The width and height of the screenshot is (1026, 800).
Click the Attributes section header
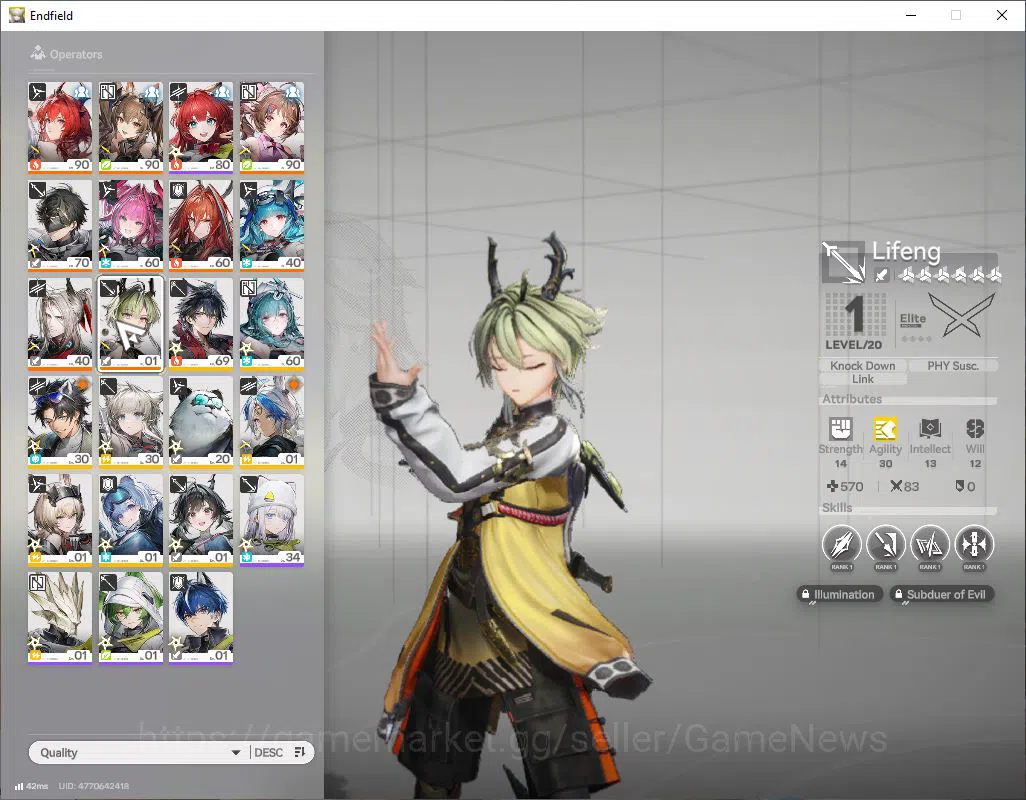(x=852, y=399)
